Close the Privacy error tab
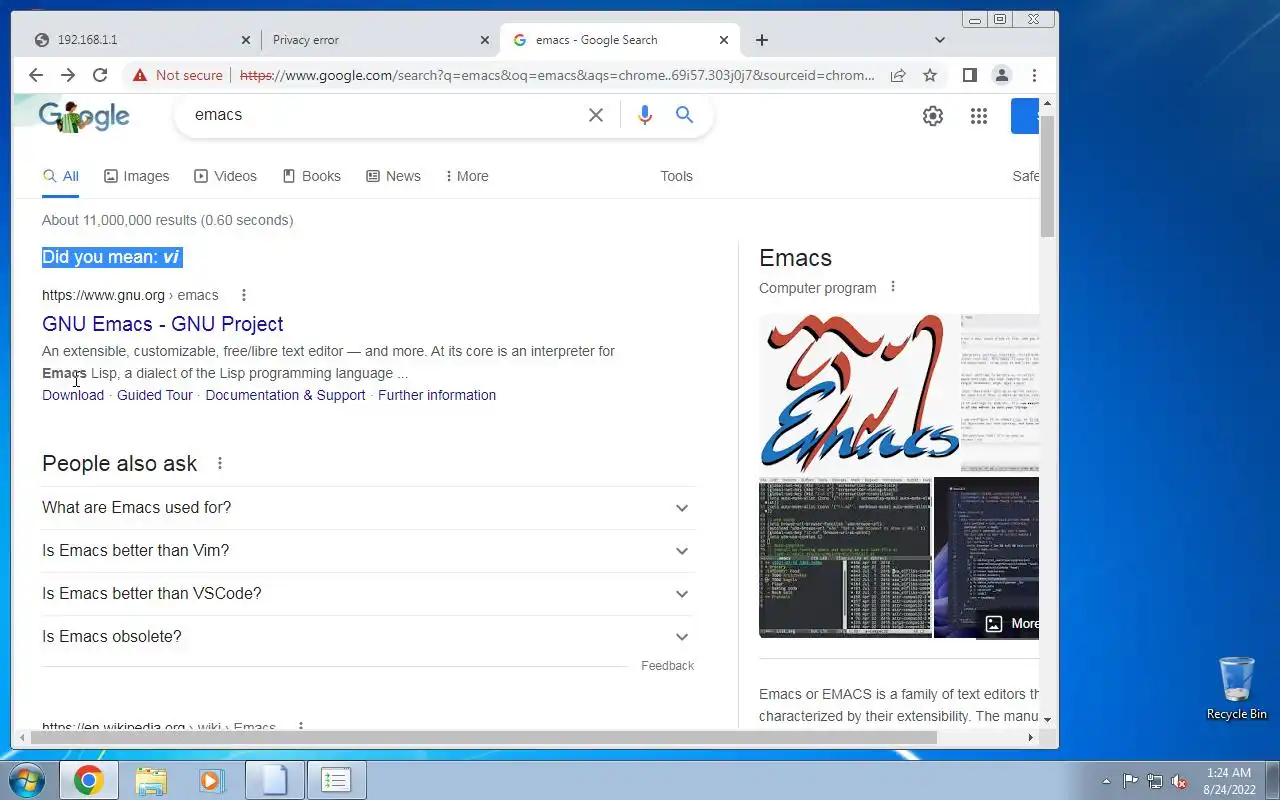Screen dimensions: 1280x800 point(485,40)
